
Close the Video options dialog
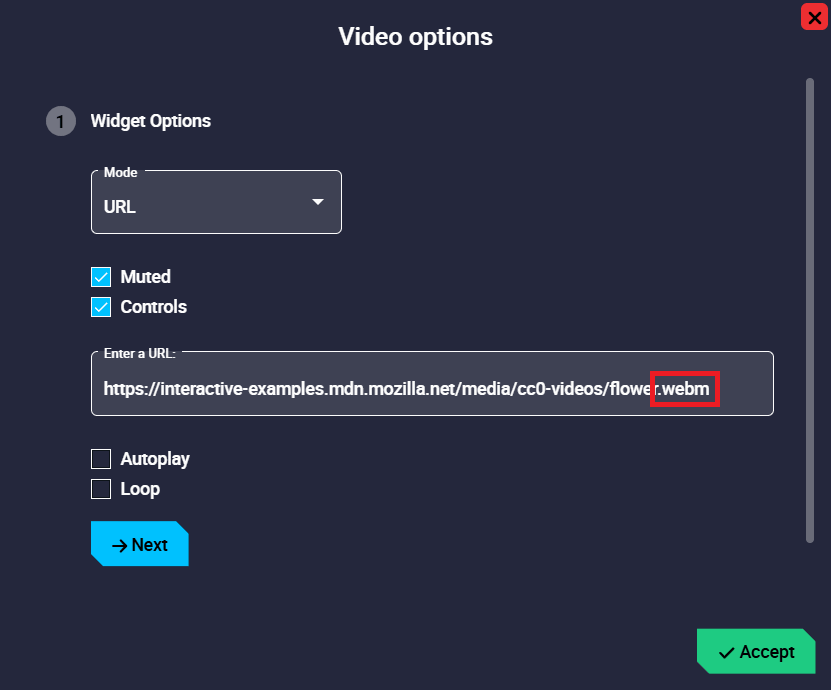pyautogui.click(x=813, y=17)
